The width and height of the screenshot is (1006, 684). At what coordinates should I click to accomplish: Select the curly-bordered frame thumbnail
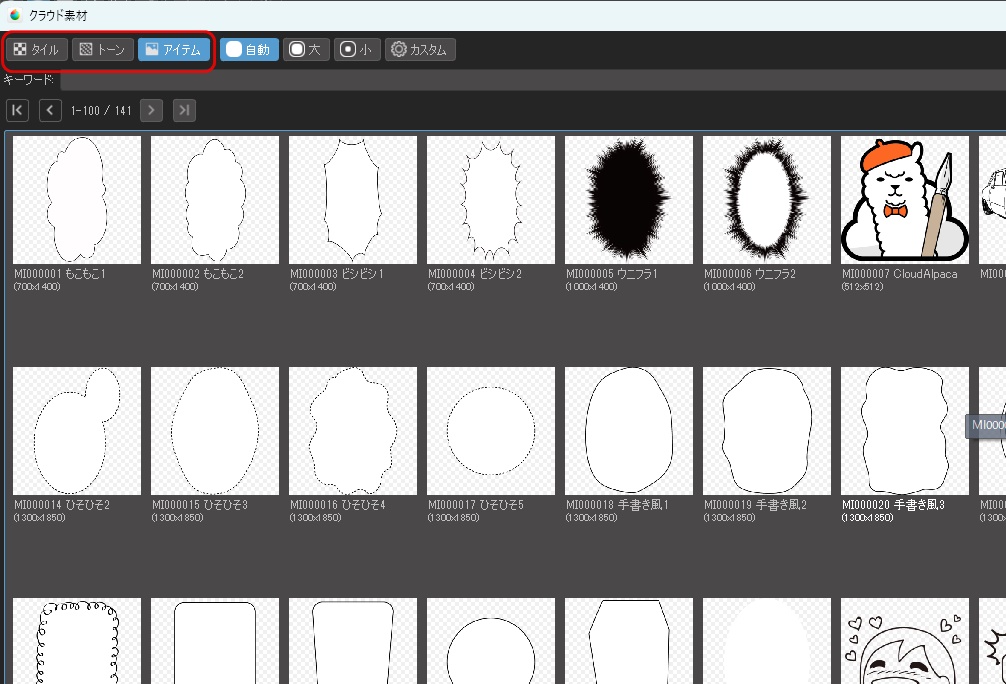tap(77, 641)
